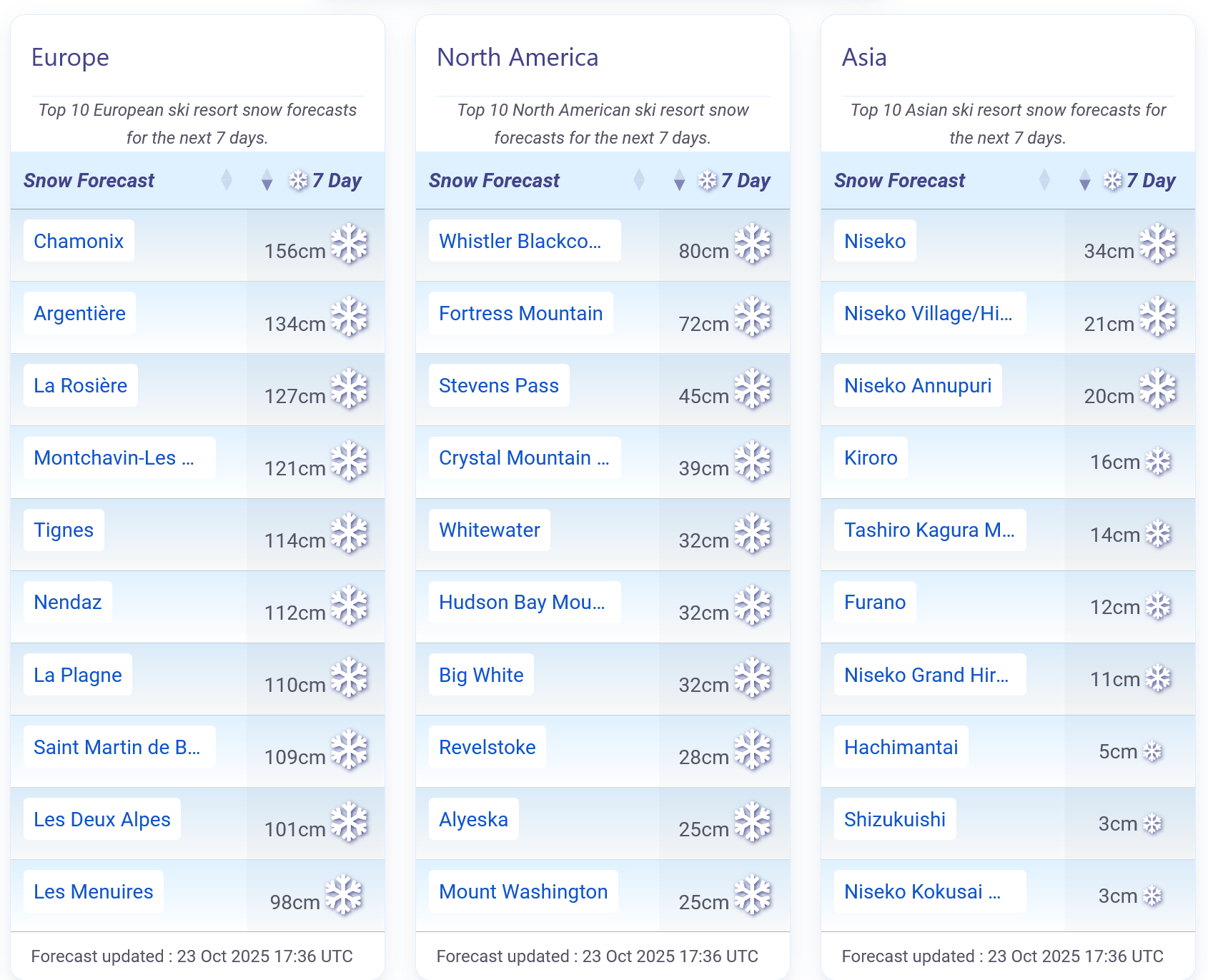1208x980 pixels.
Task: Click the small snowflake next to Hachimantai's 5cm
Action: pos(1152,751)
